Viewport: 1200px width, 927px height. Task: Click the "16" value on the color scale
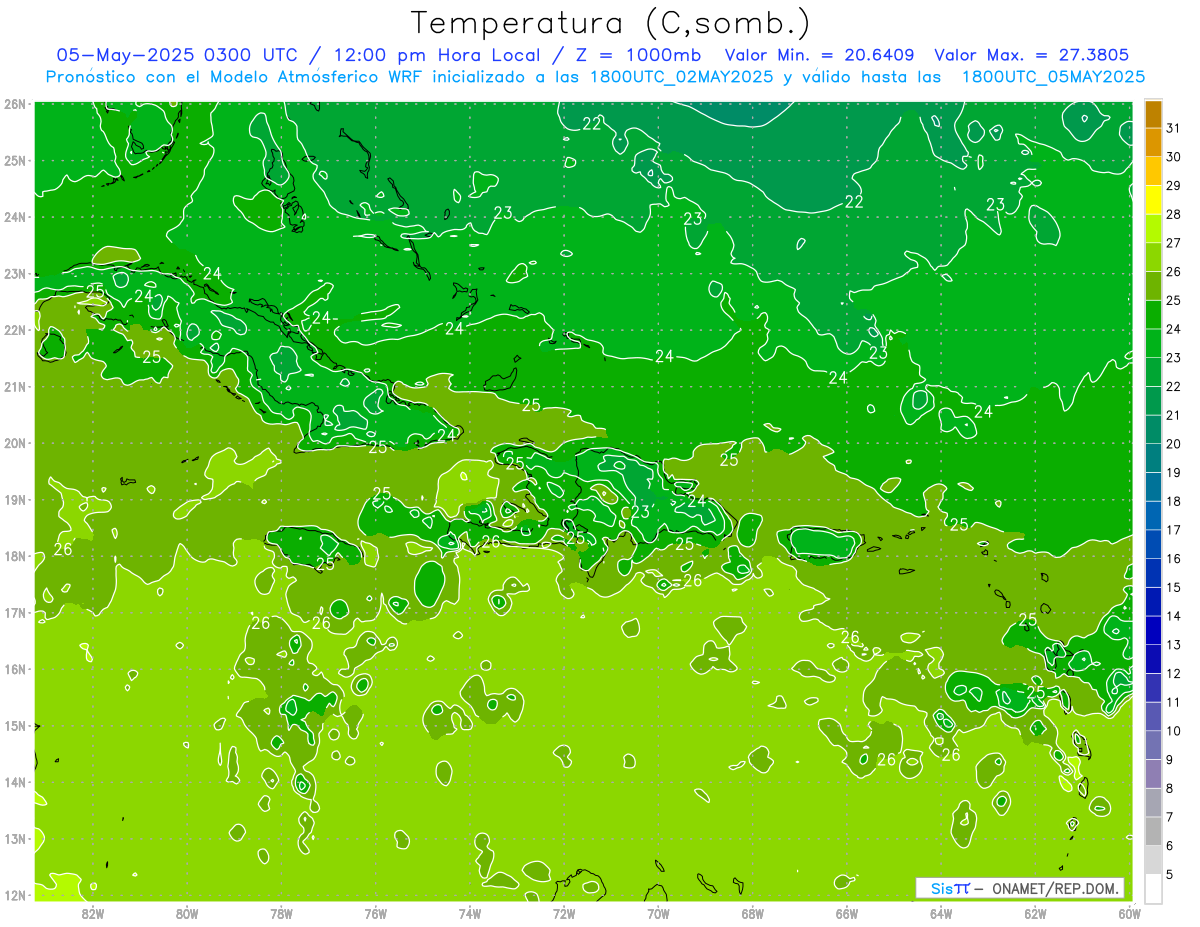tap(1173, 558)
